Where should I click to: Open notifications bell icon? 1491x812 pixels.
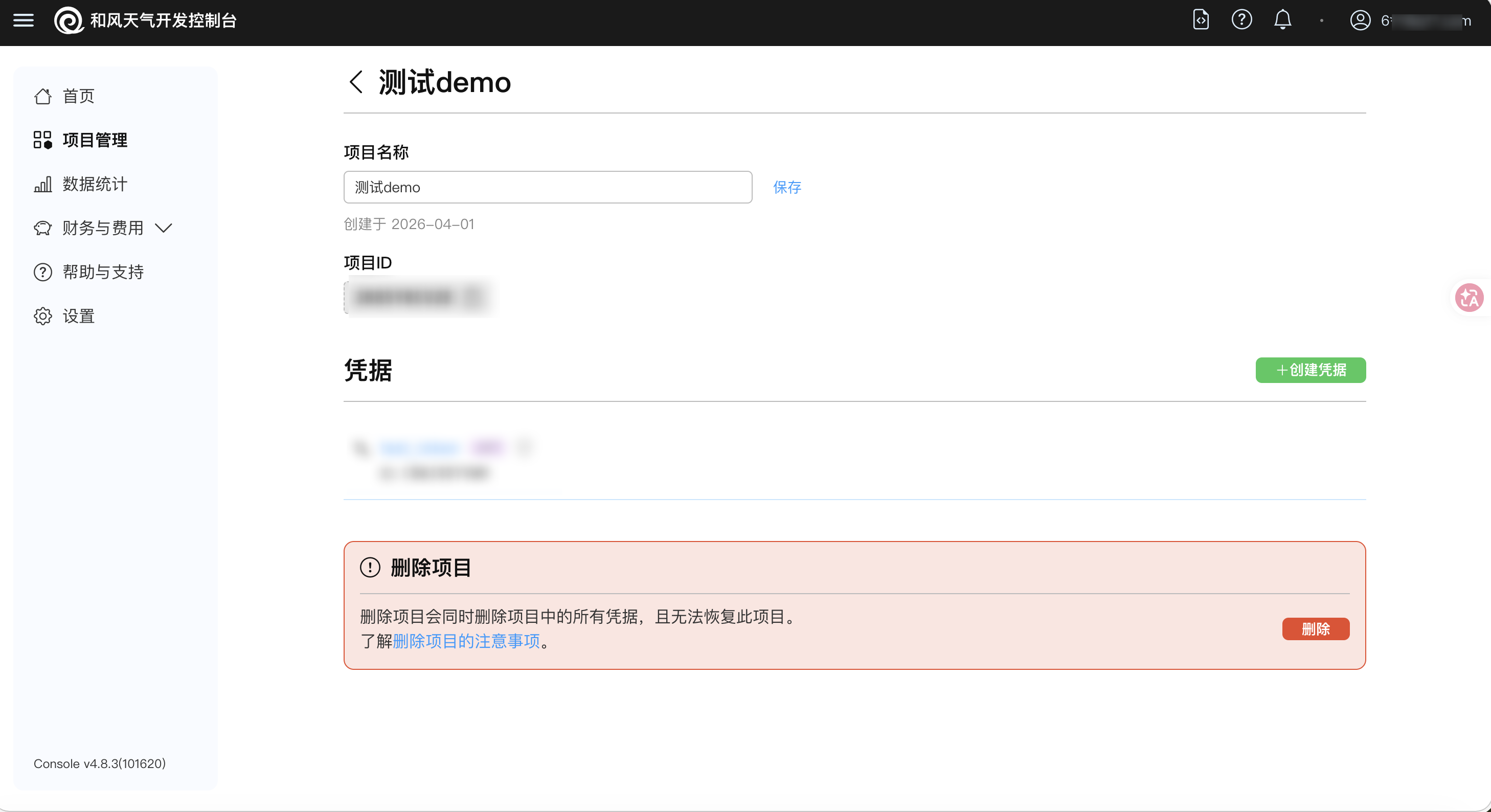(x=1282, y=20)
